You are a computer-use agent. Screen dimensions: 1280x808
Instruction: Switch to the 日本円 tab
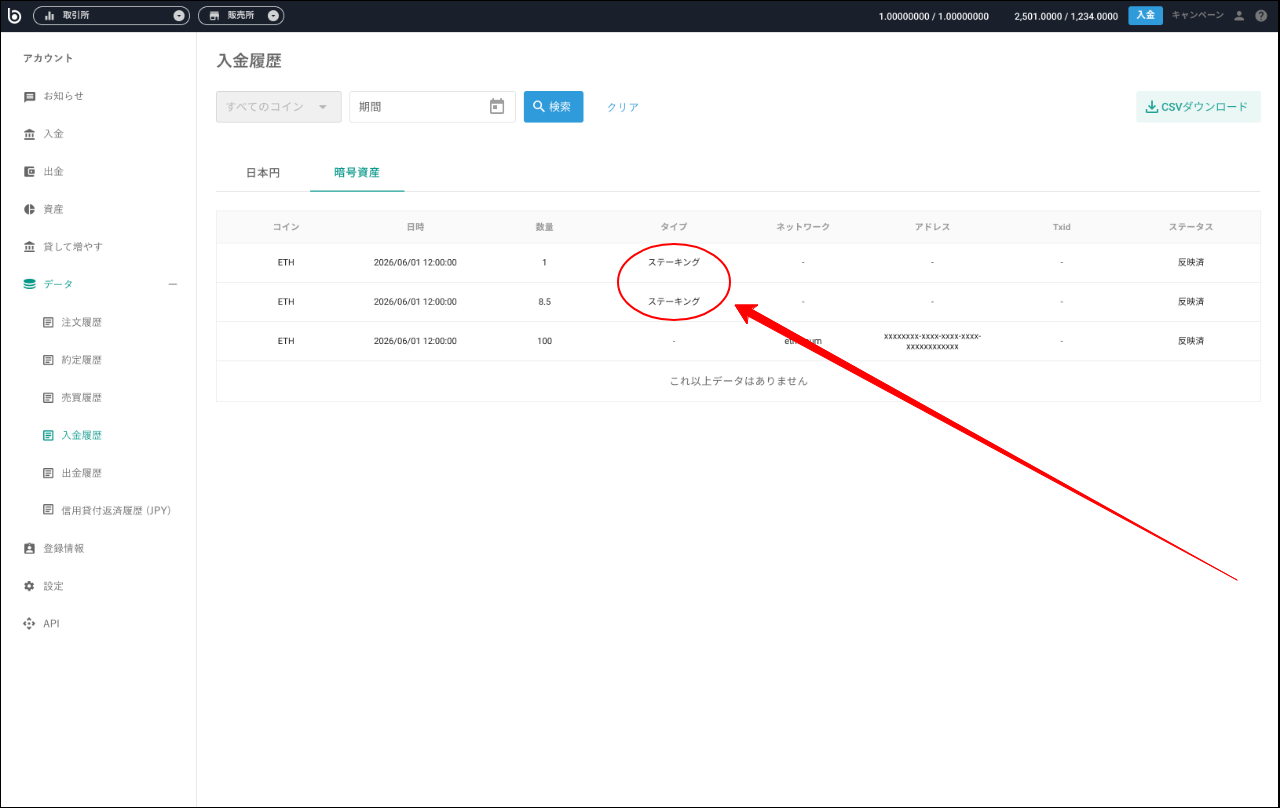(263, 173)
